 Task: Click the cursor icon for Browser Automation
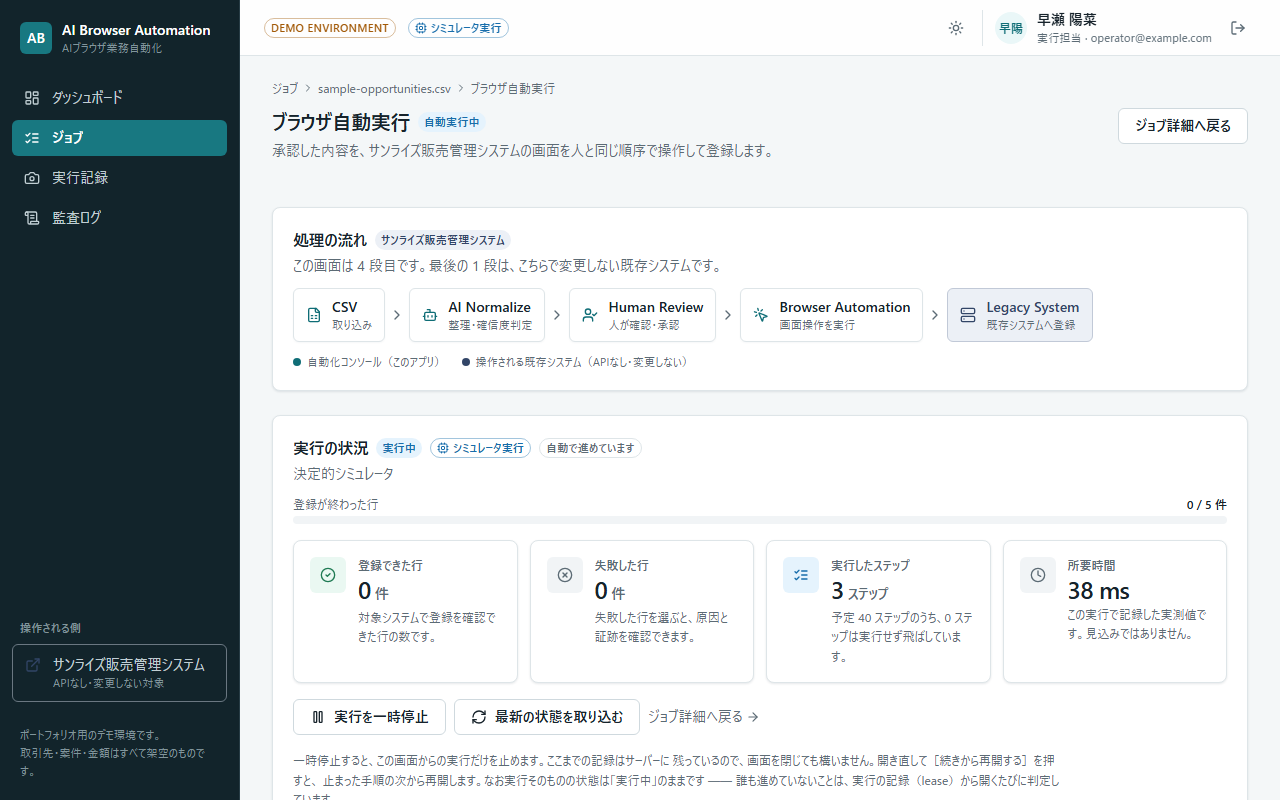(x=761, y=315)
